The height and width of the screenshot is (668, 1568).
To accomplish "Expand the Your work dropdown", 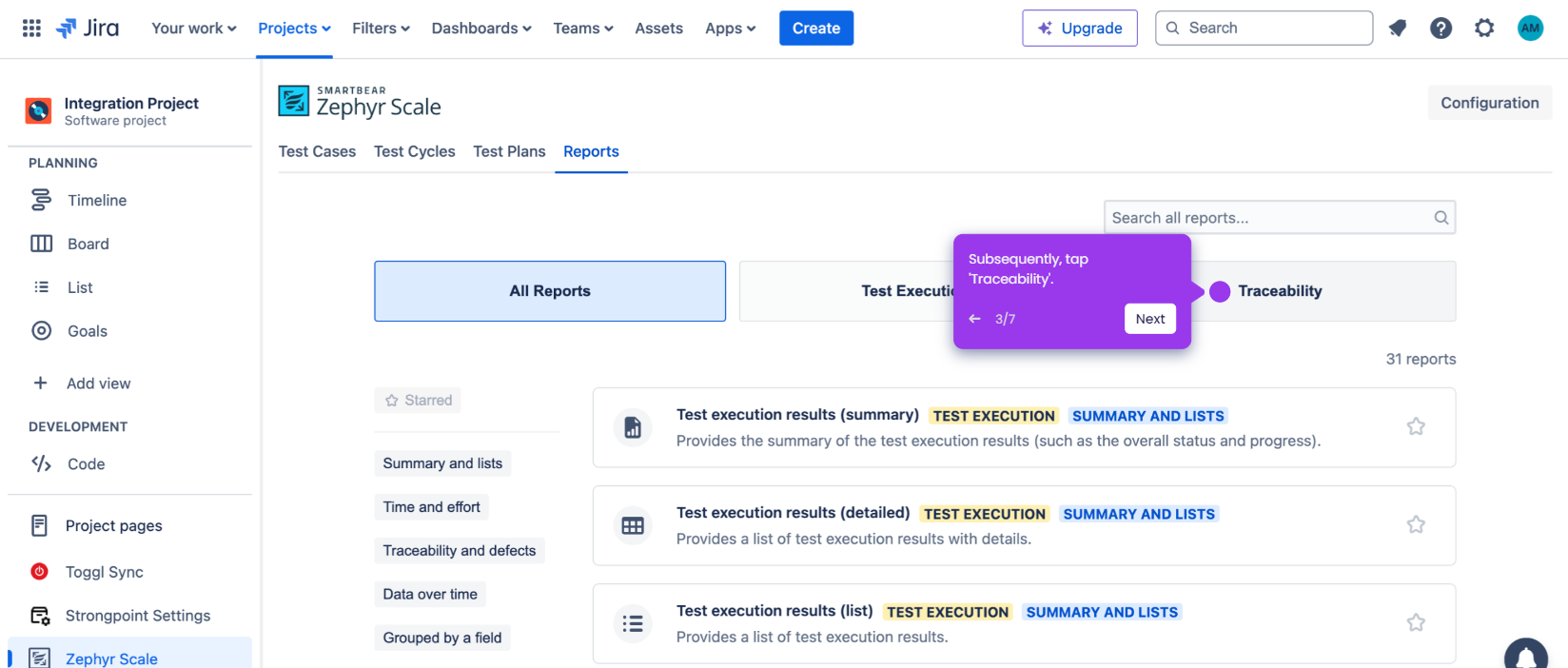I will (194, 29).
